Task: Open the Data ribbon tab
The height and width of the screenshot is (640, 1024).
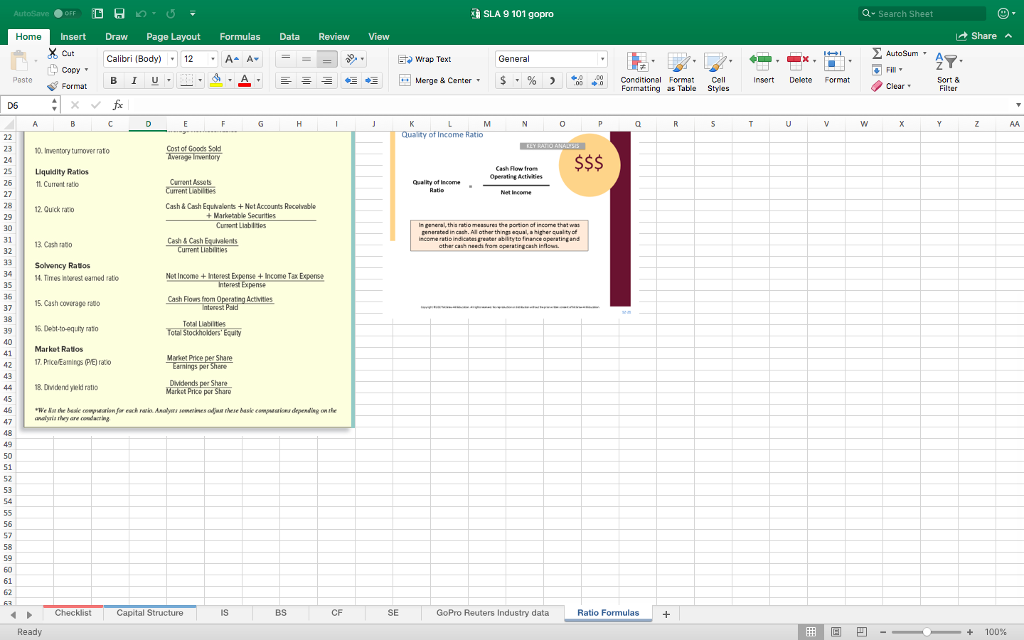Action: tap(289, 37)
